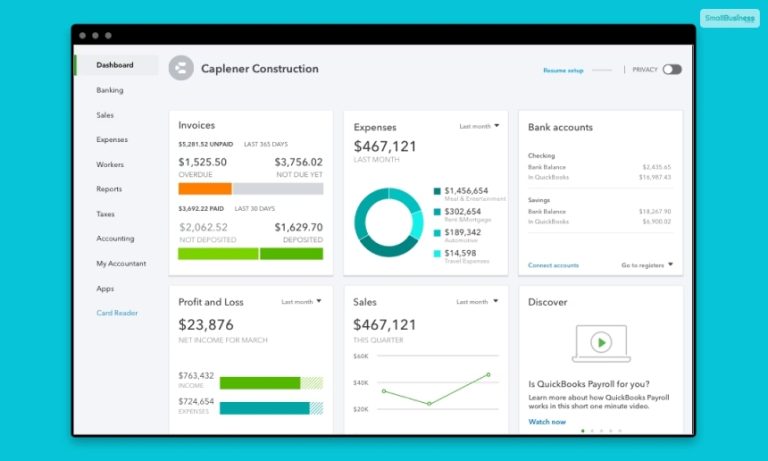The height and width of the screenshot is (461, 768).
Task: Click the green deposited invoices bar
Action: 292,253
